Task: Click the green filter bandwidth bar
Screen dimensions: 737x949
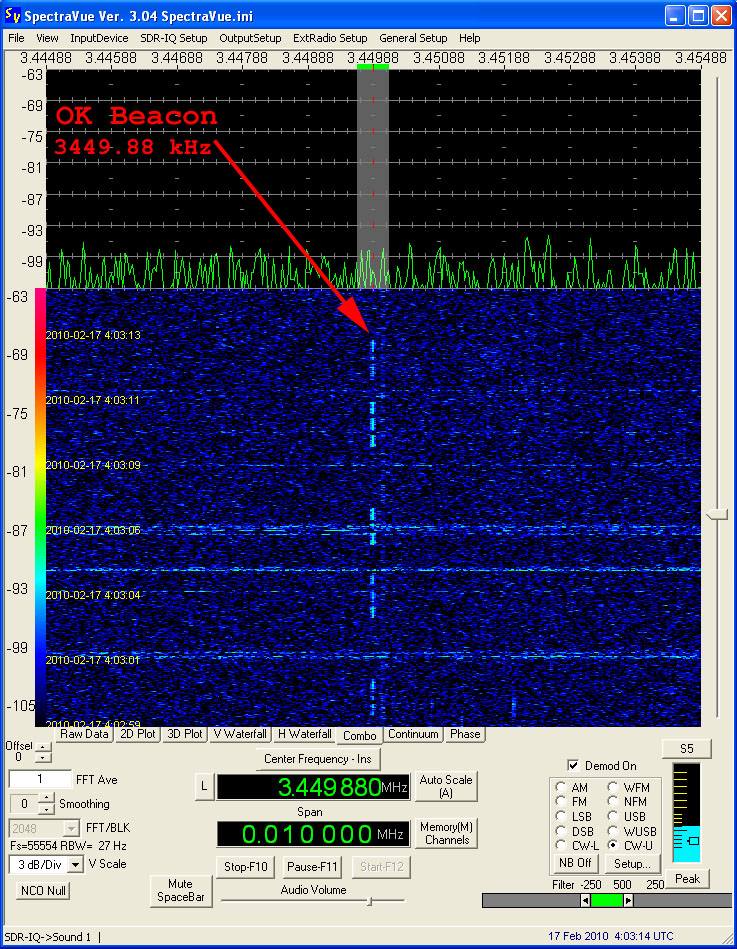Action: tap(607, 901)
